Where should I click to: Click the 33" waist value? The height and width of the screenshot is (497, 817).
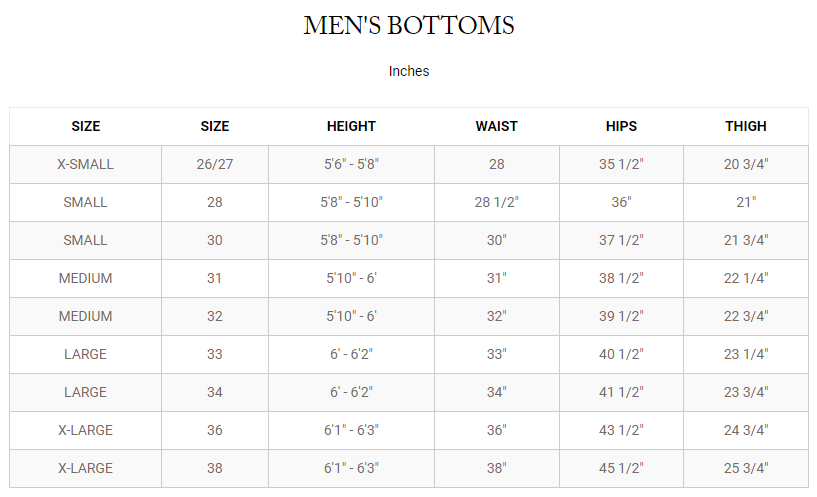497,354
